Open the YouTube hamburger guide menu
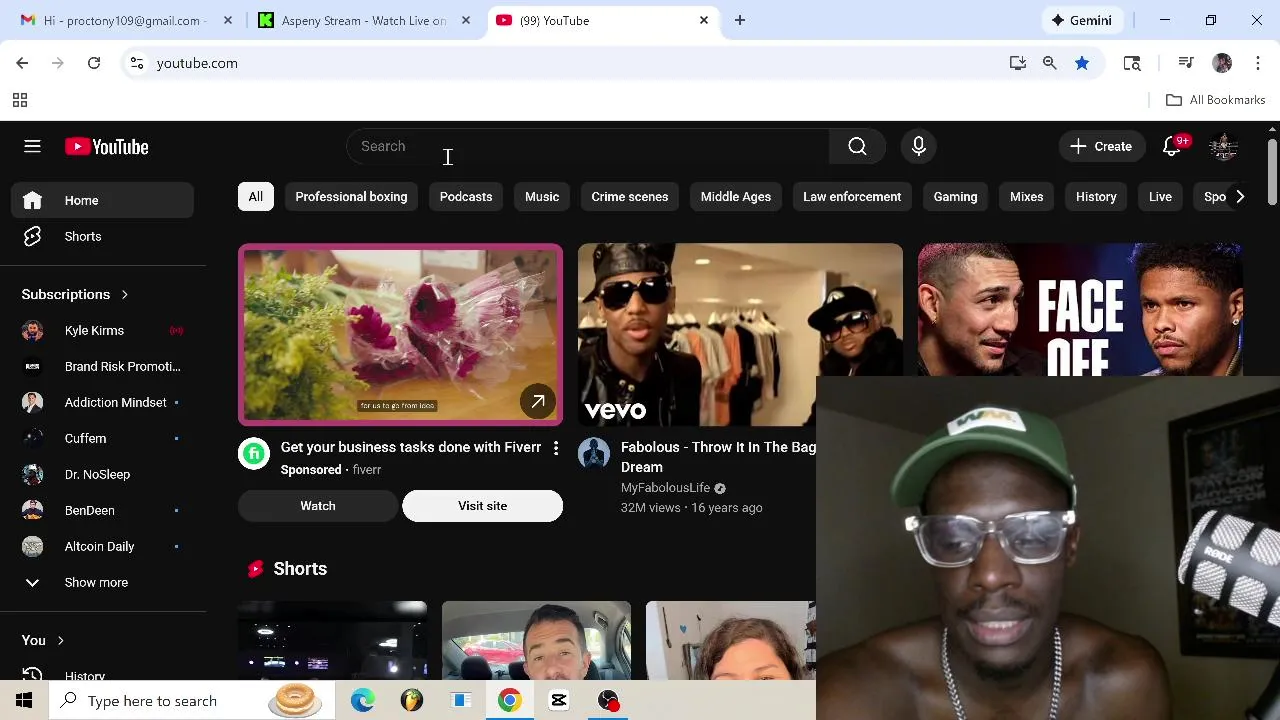The height and width of the screenshot is (720, 1280). (x=32, y=147)
